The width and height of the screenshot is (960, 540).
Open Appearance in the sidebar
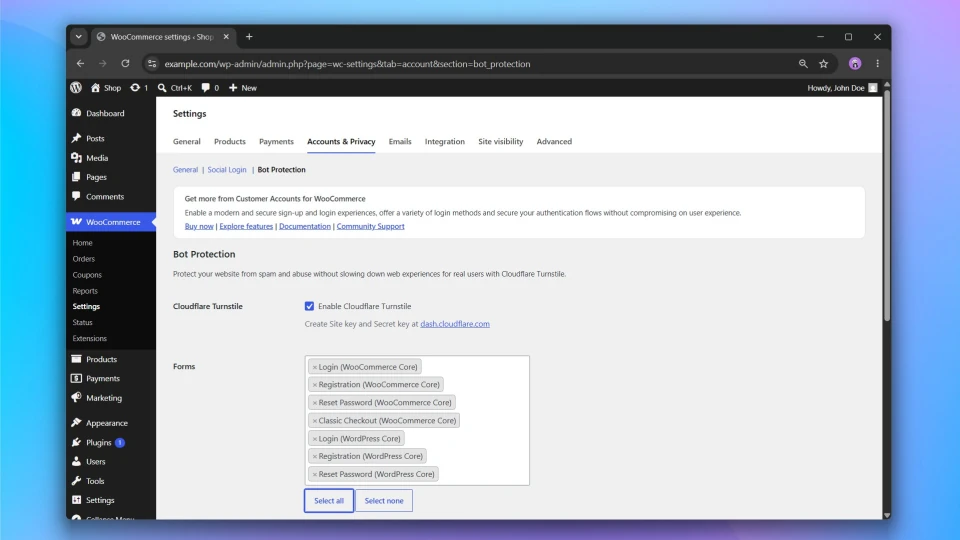(100, 423)
